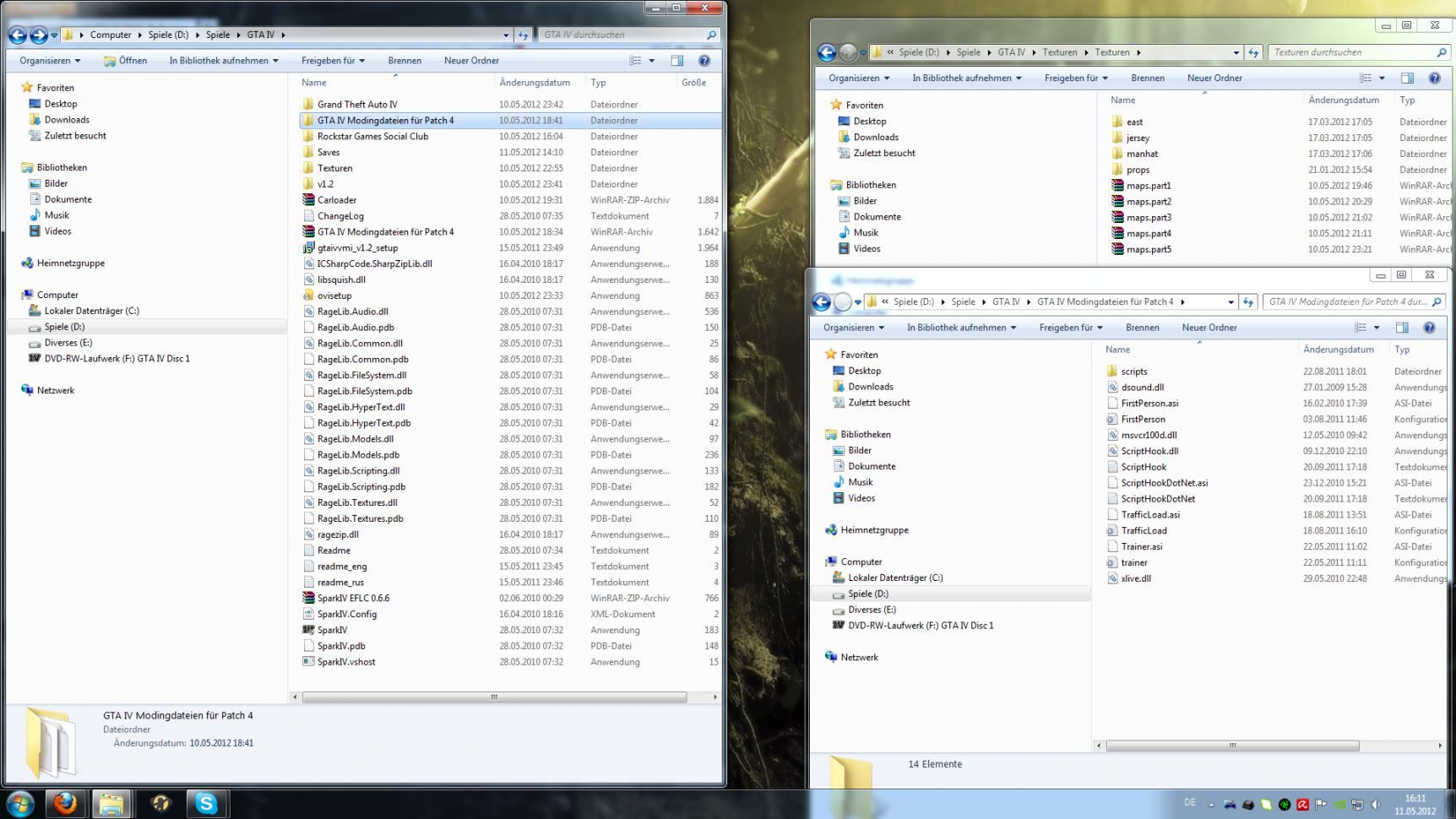Select Lokaler Datenträger (C:) in the Modingdateien sidebar
1456x819 pixels.
click(895, 578)
